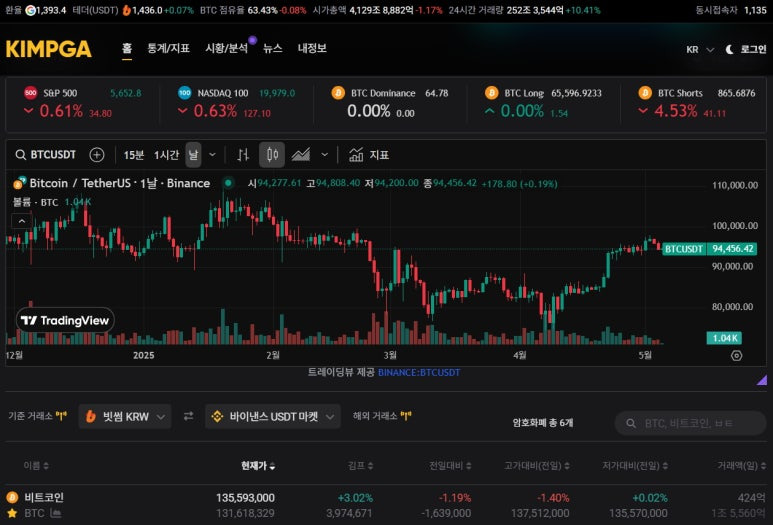Toggle dark mode moon icon

729,49
